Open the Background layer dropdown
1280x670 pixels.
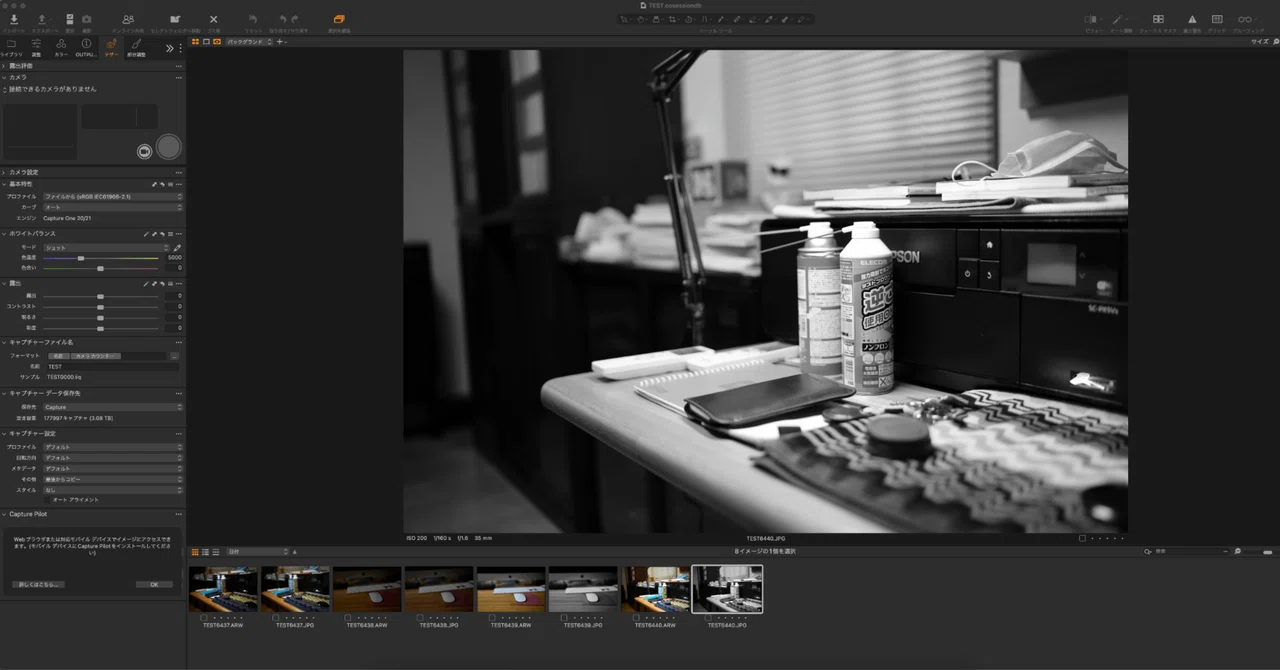point(248,42)
